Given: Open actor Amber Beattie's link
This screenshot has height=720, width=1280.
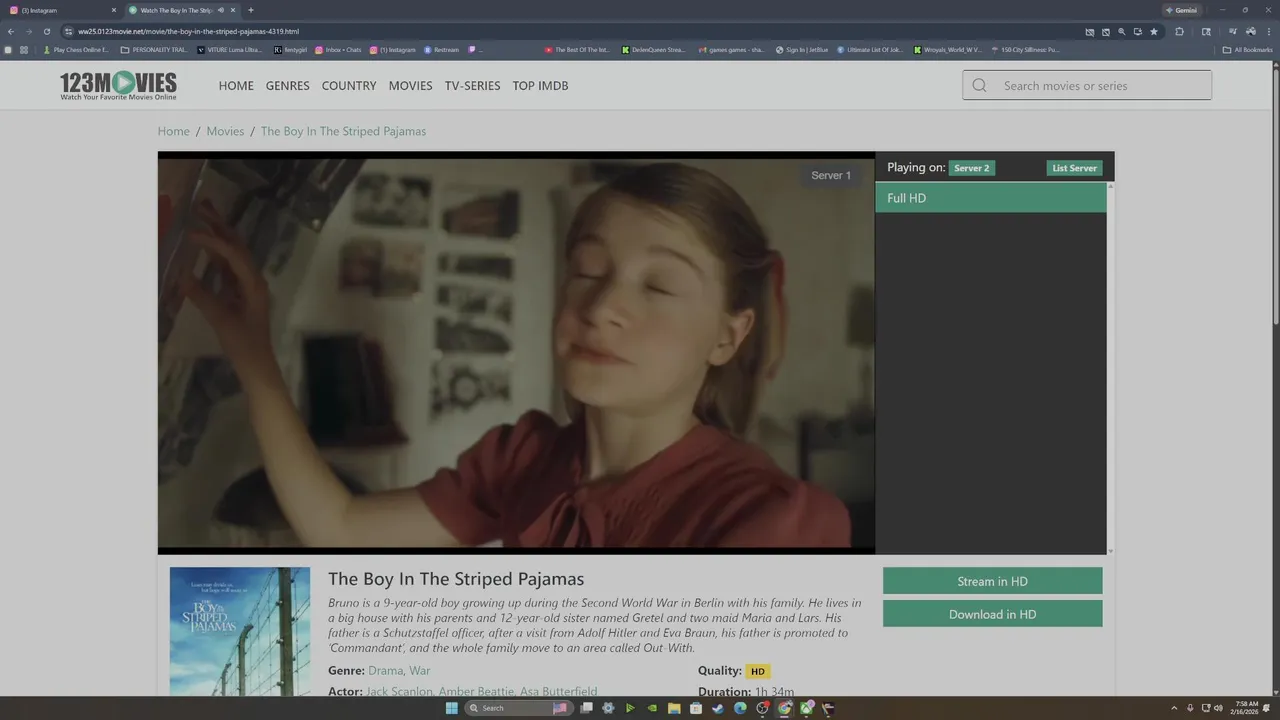Looking at the screenshot, I should [476, 692].
